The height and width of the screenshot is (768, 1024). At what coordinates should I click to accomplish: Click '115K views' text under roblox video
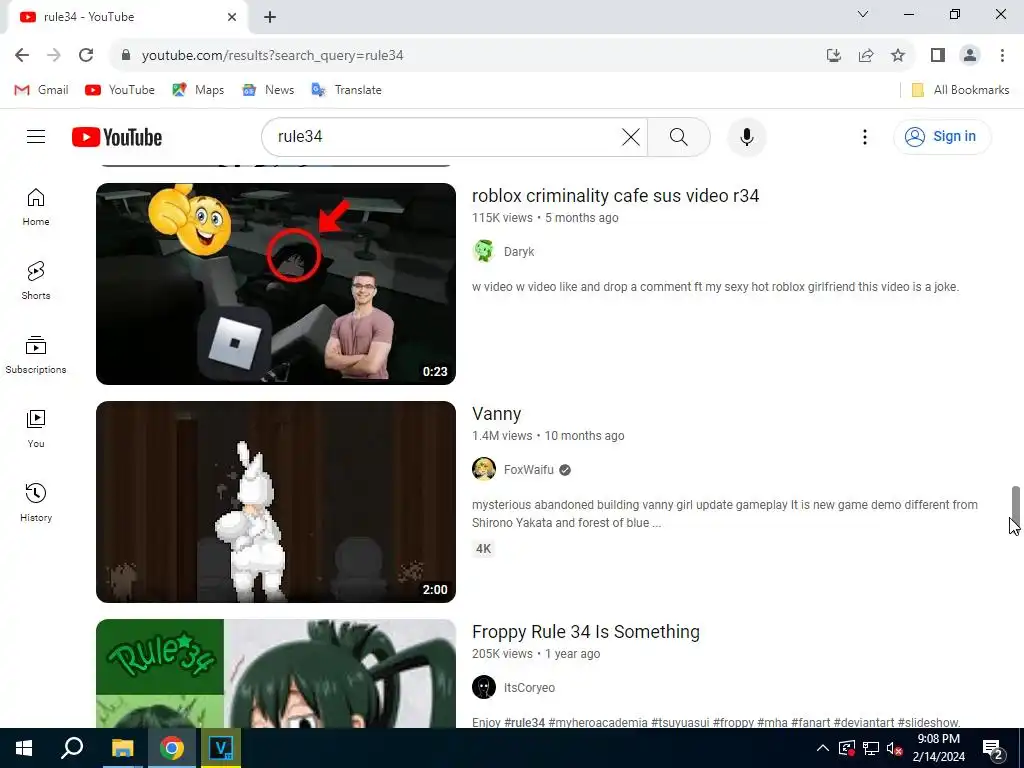click(502, 217)
